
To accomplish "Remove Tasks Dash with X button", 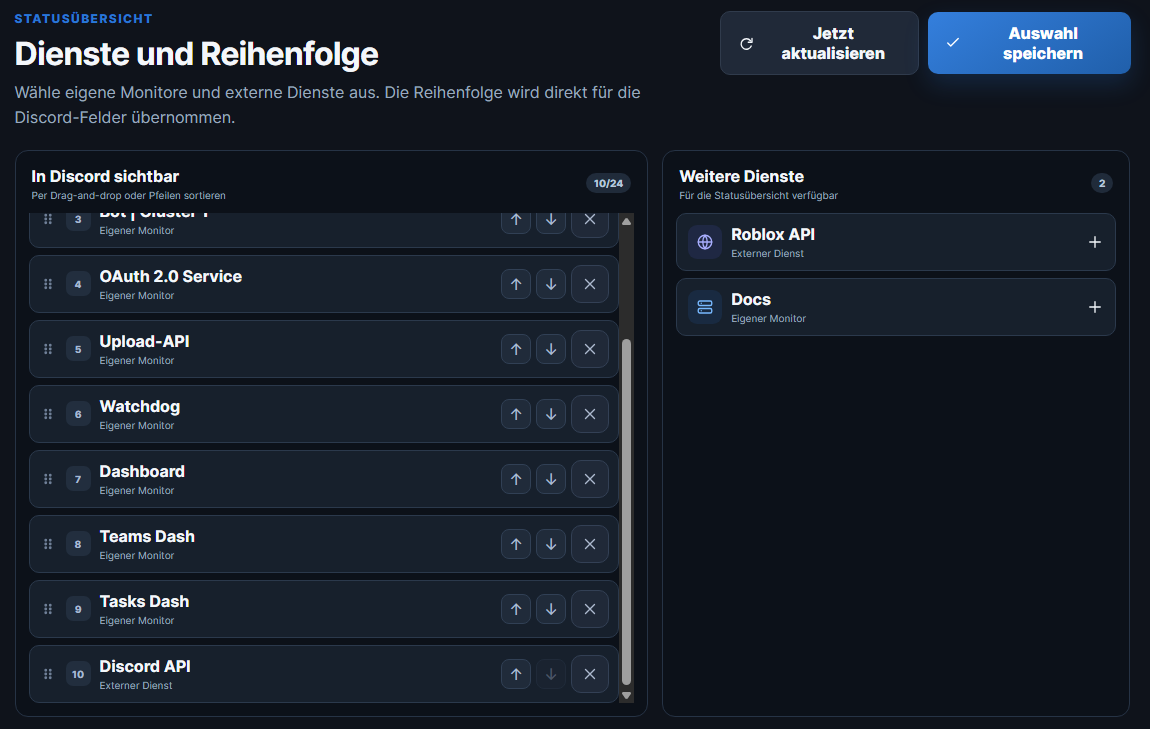I will tap(590, 609).
